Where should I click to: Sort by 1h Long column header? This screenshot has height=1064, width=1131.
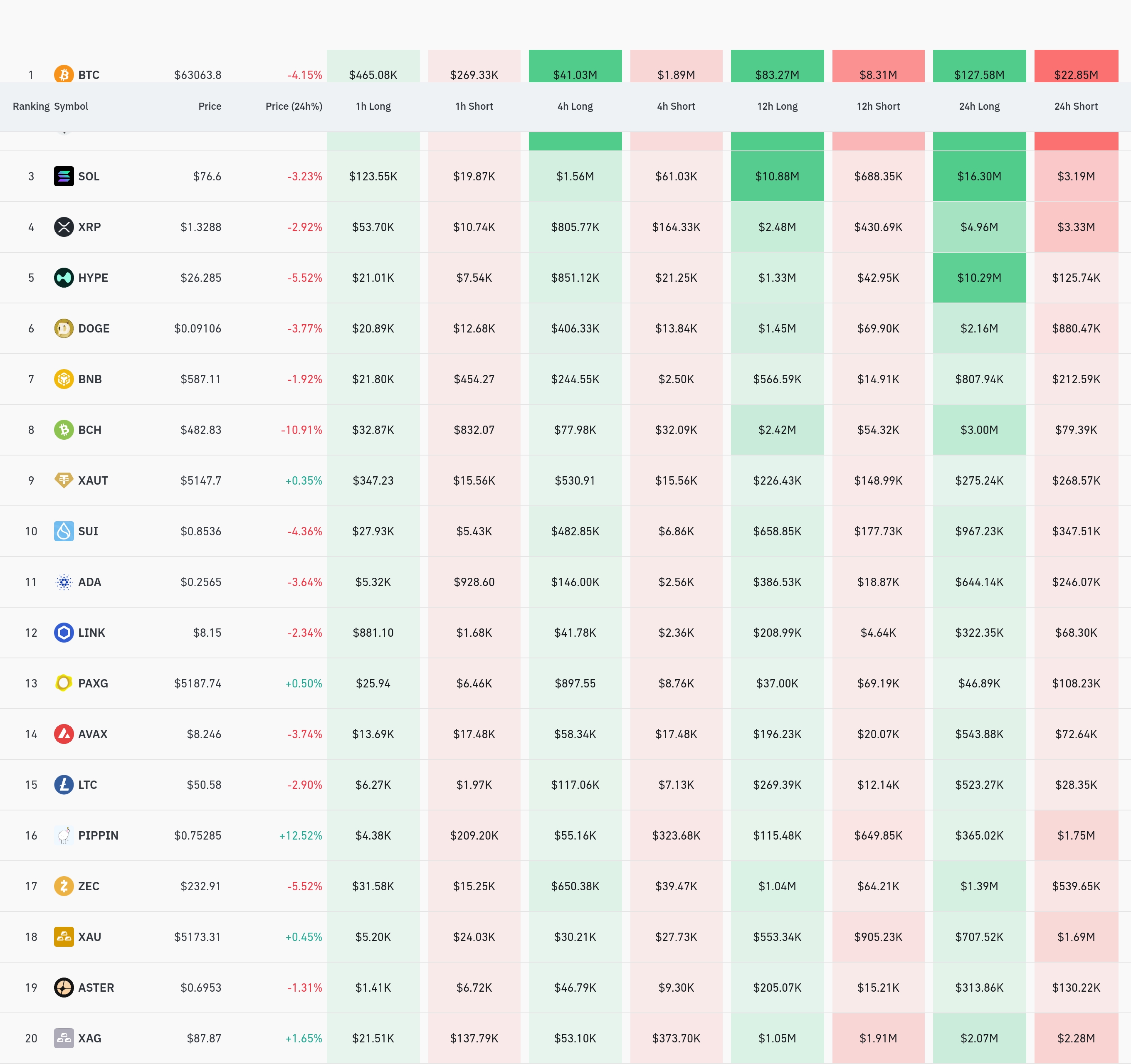click(373, 106)
